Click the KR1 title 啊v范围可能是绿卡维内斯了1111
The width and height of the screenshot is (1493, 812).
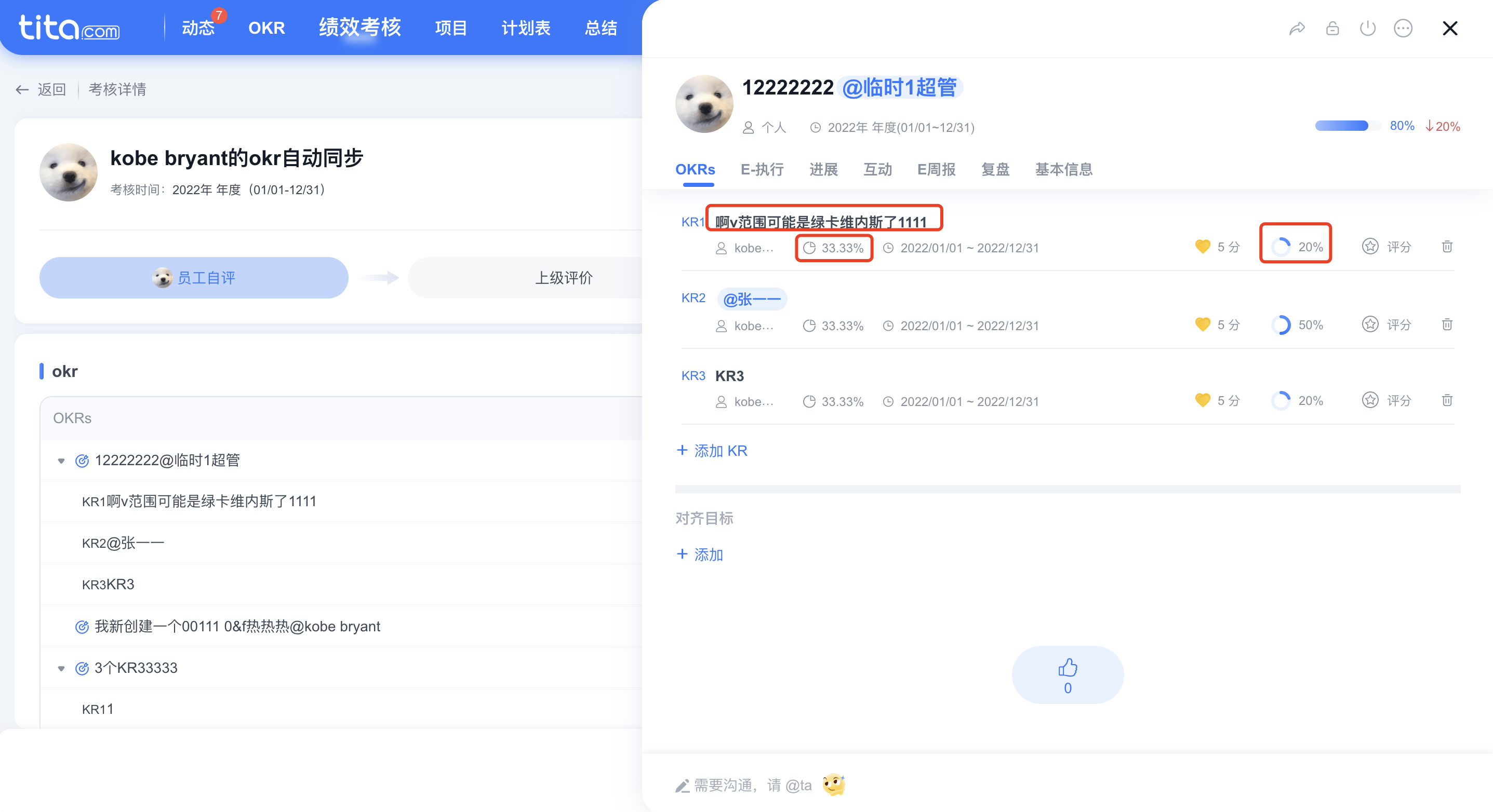coord(821,222)
